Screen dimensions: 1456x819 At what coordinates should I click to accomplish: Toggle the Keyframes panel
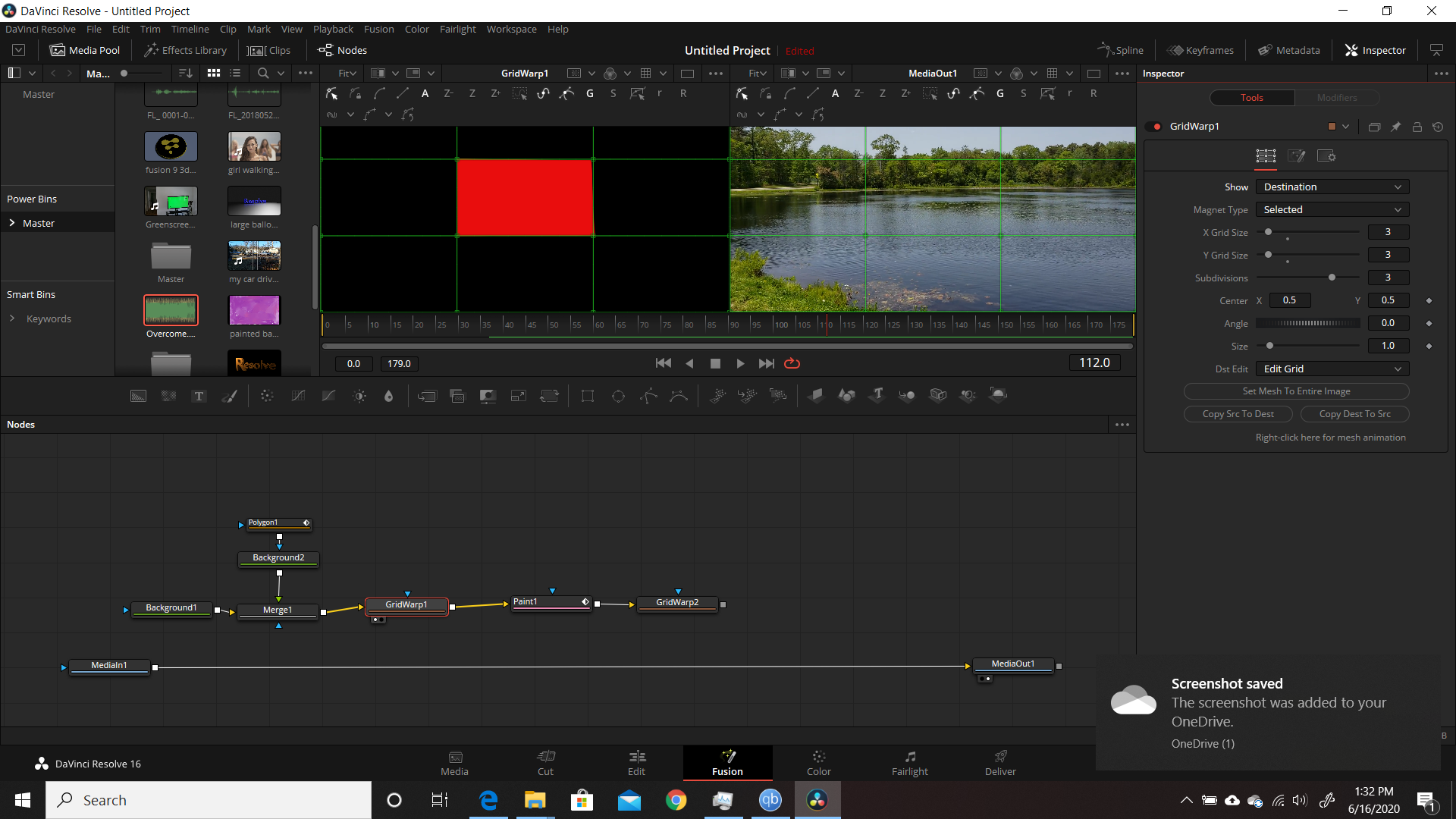pos(1200,50)
